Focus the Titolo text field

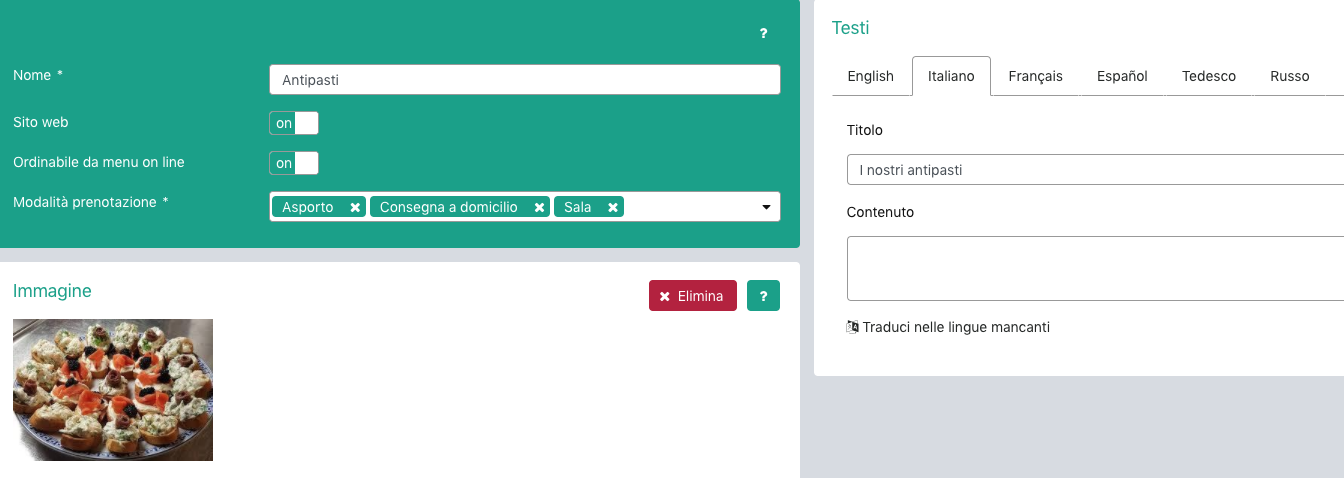coord(1094,170)
